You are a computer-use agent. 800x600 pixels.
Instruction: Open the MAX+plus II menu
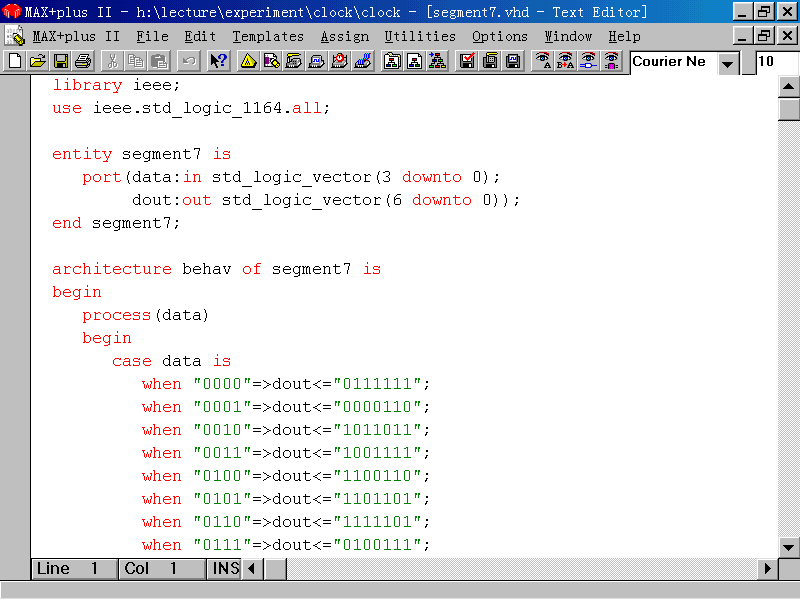click(x=76, y=37)
